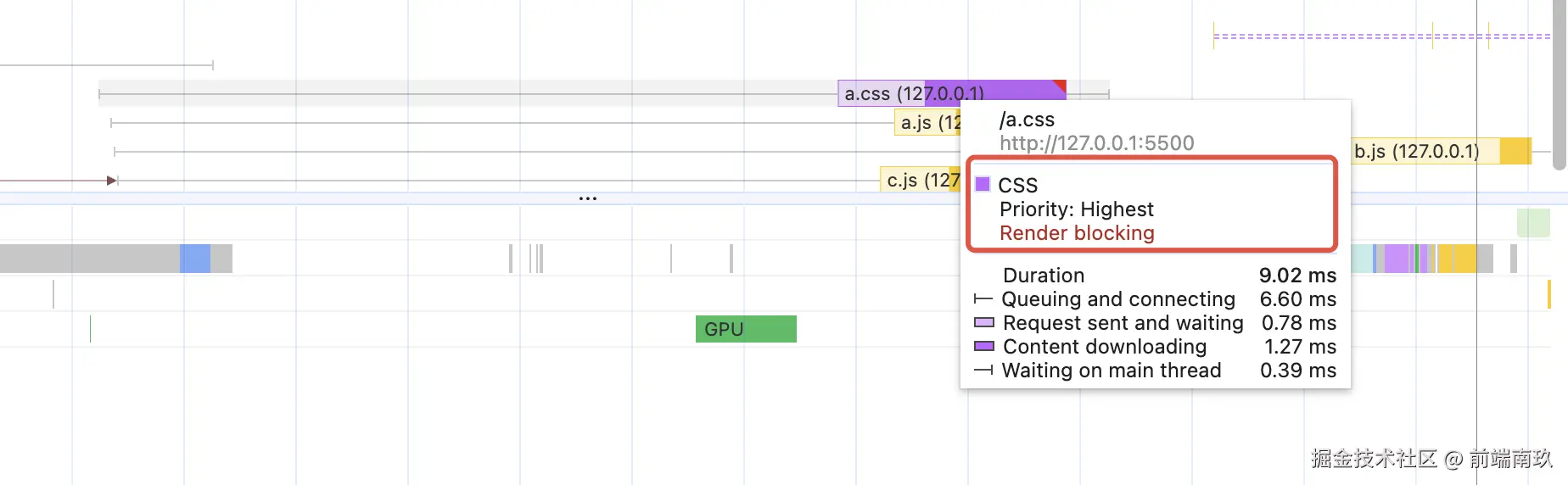1568x485 pixels.
Task: Select the c.js network request bar
Action: tap(921, 180)
